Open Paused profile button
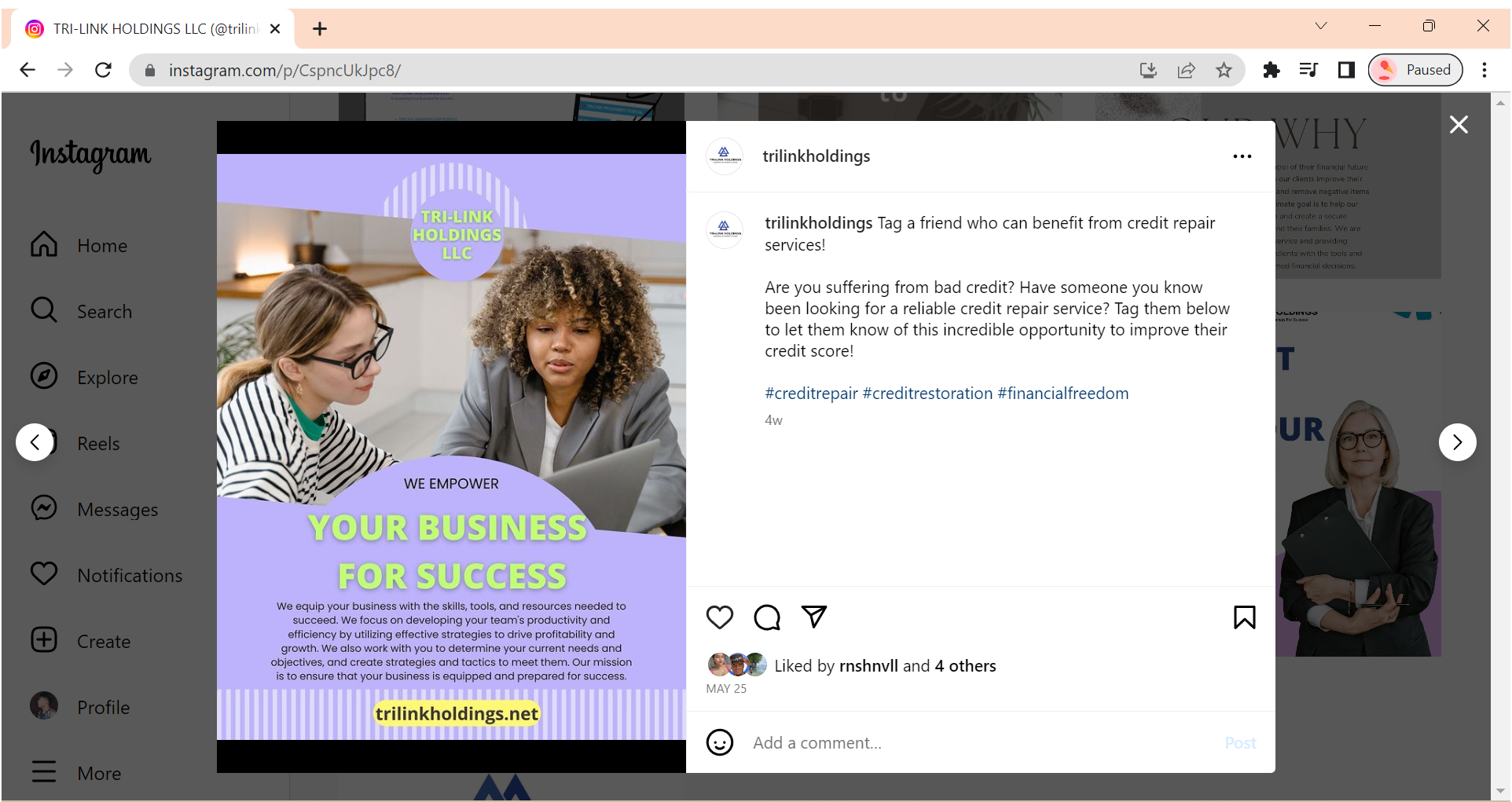The width and height of the screenshot is (1512, 802). (1415, 70)
